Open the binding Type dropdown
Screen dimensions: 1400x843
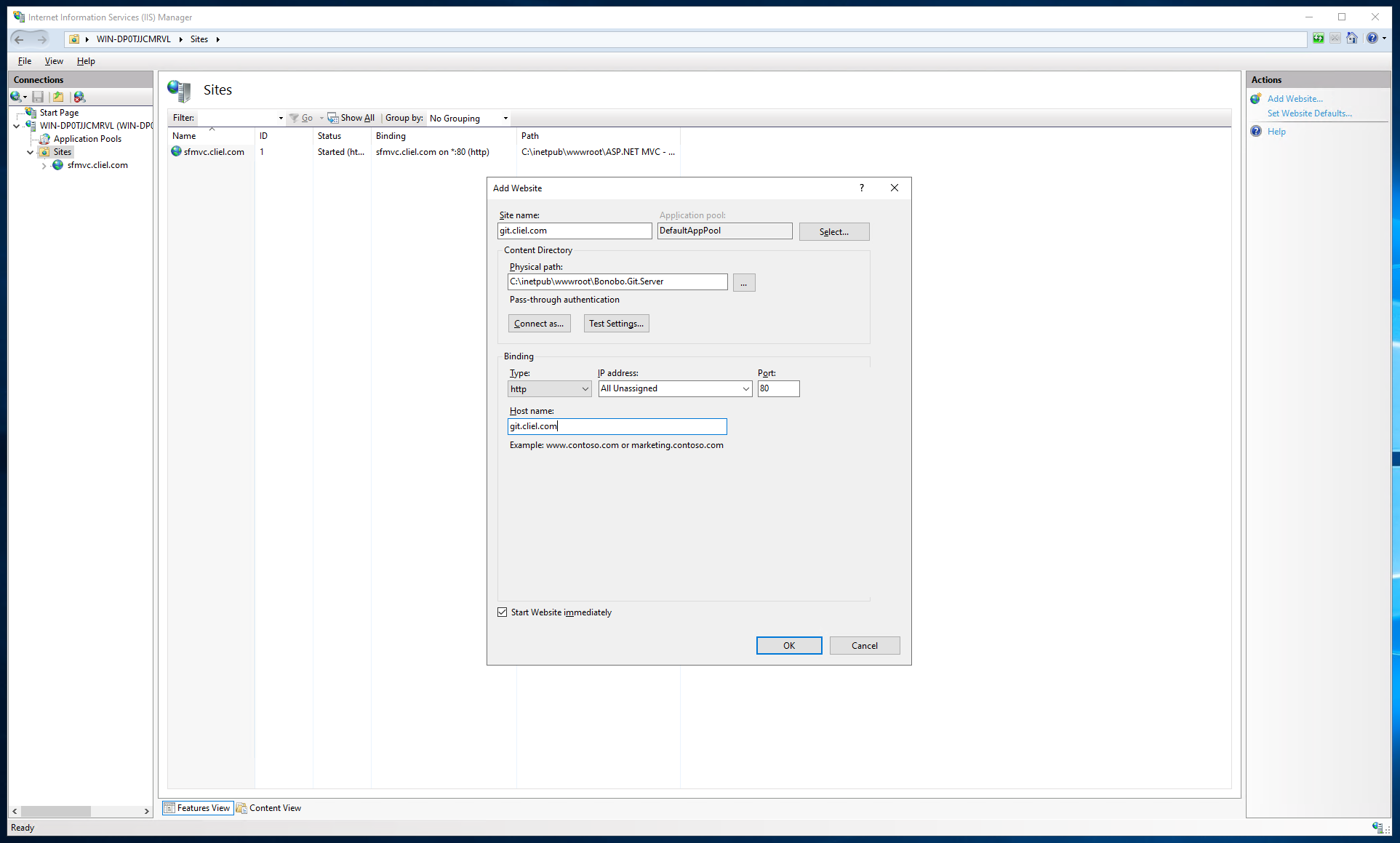coord(549,389)
